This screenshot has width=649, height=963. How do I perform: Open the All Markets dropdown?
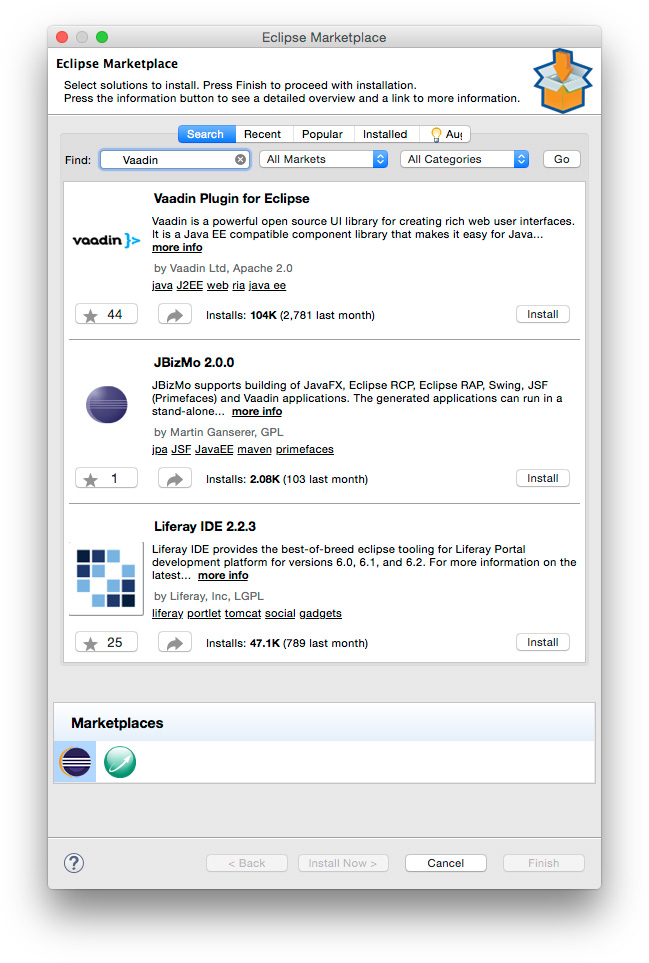[324, 159]
